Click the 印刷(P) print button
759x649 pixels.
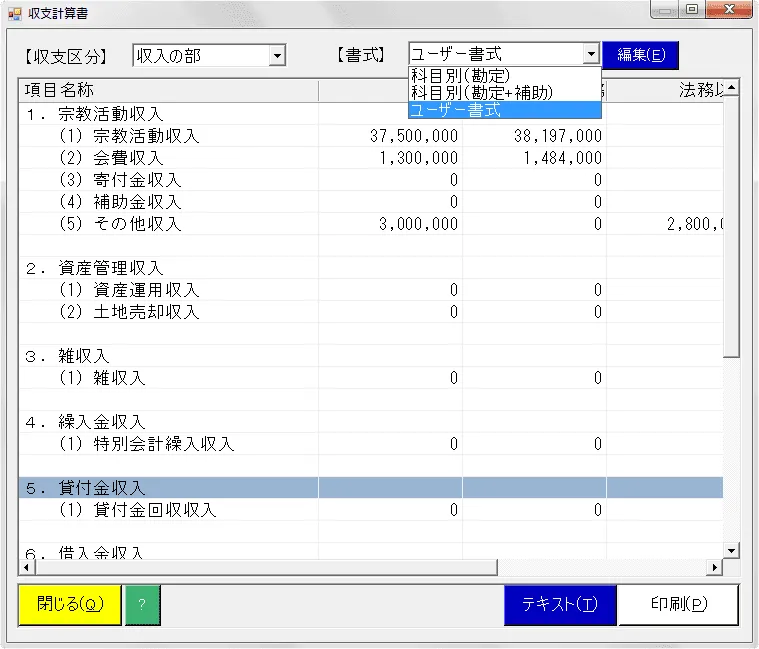point(678,604)
